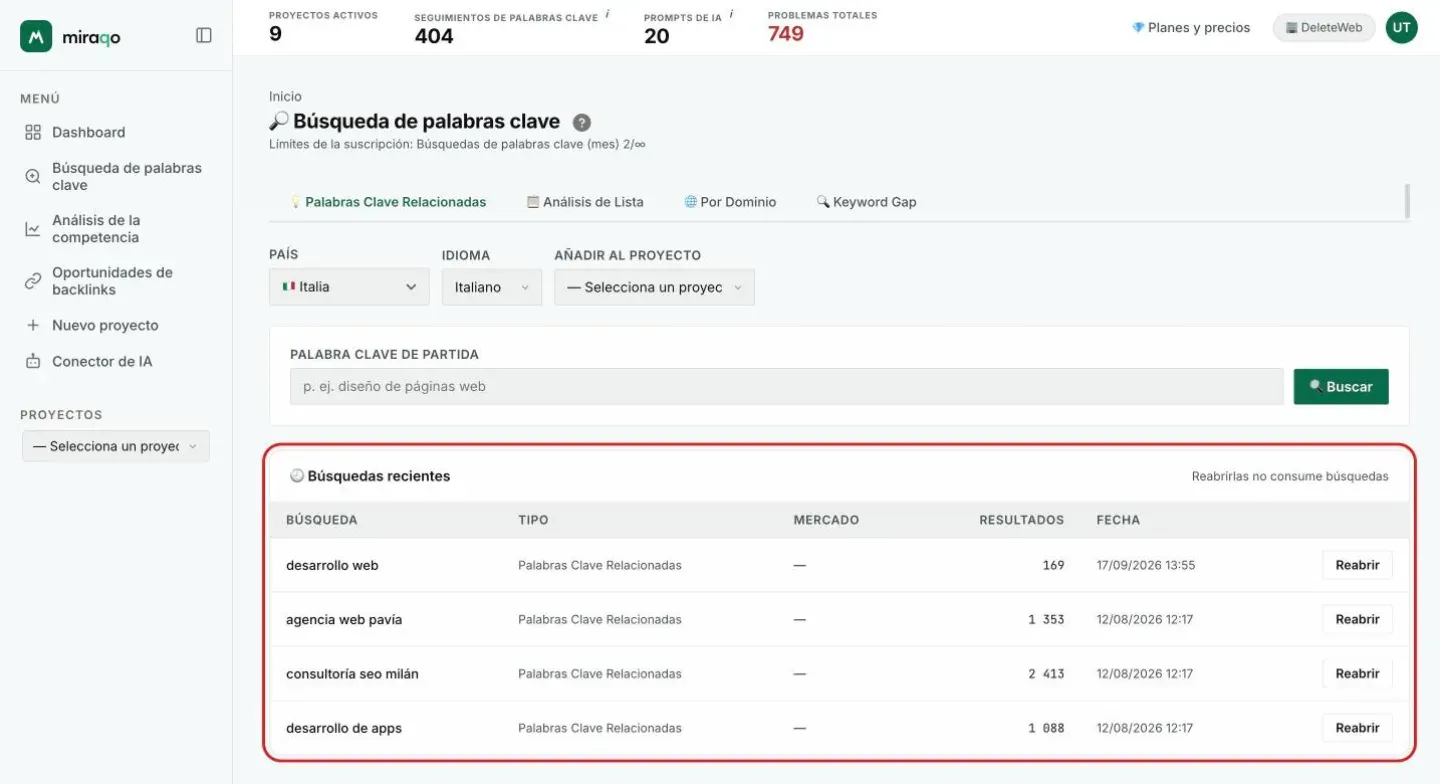Screen dimensions: 1440x784
Task: Click the plus icon for Nuevo proyecto
Action: coord(33,325)
